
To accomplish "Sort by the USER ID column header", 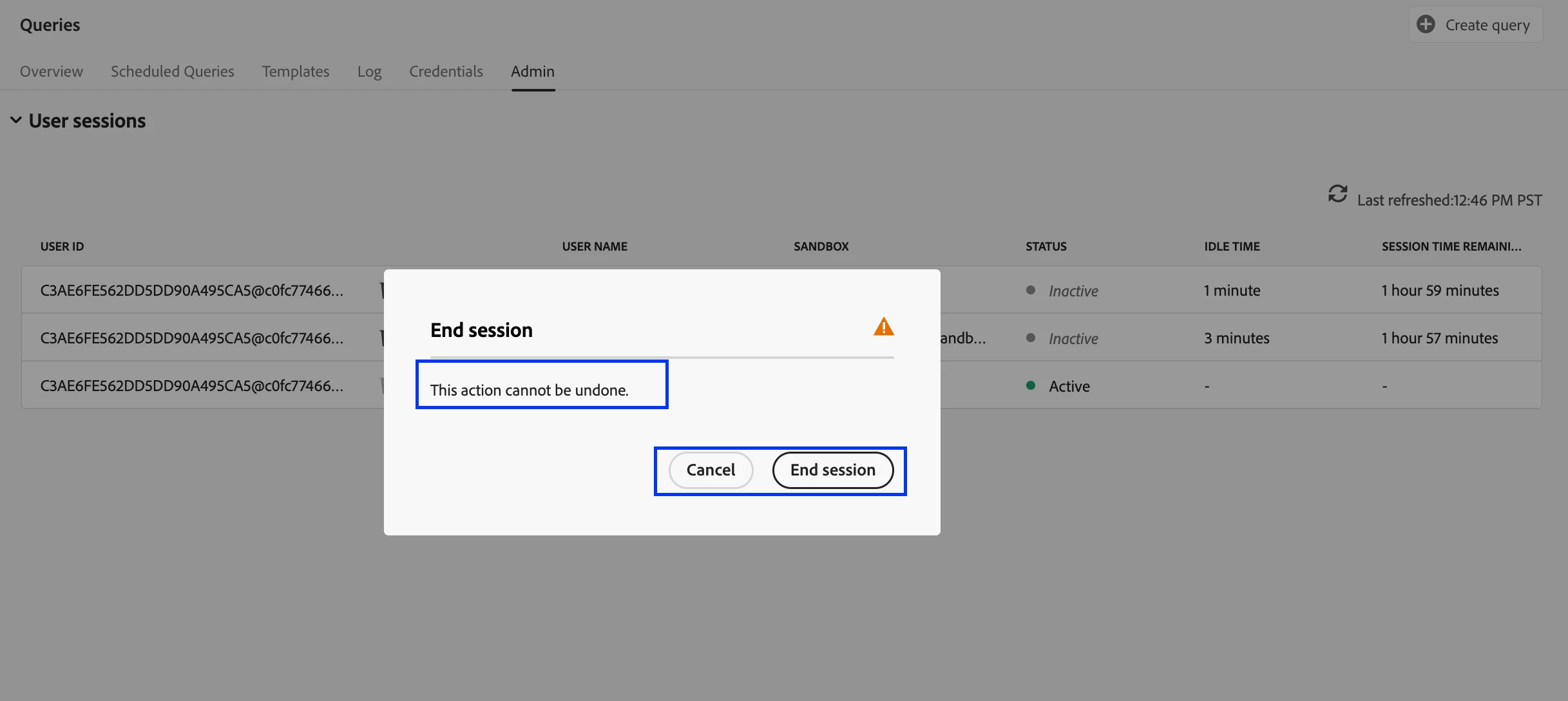I will [62, 246].
